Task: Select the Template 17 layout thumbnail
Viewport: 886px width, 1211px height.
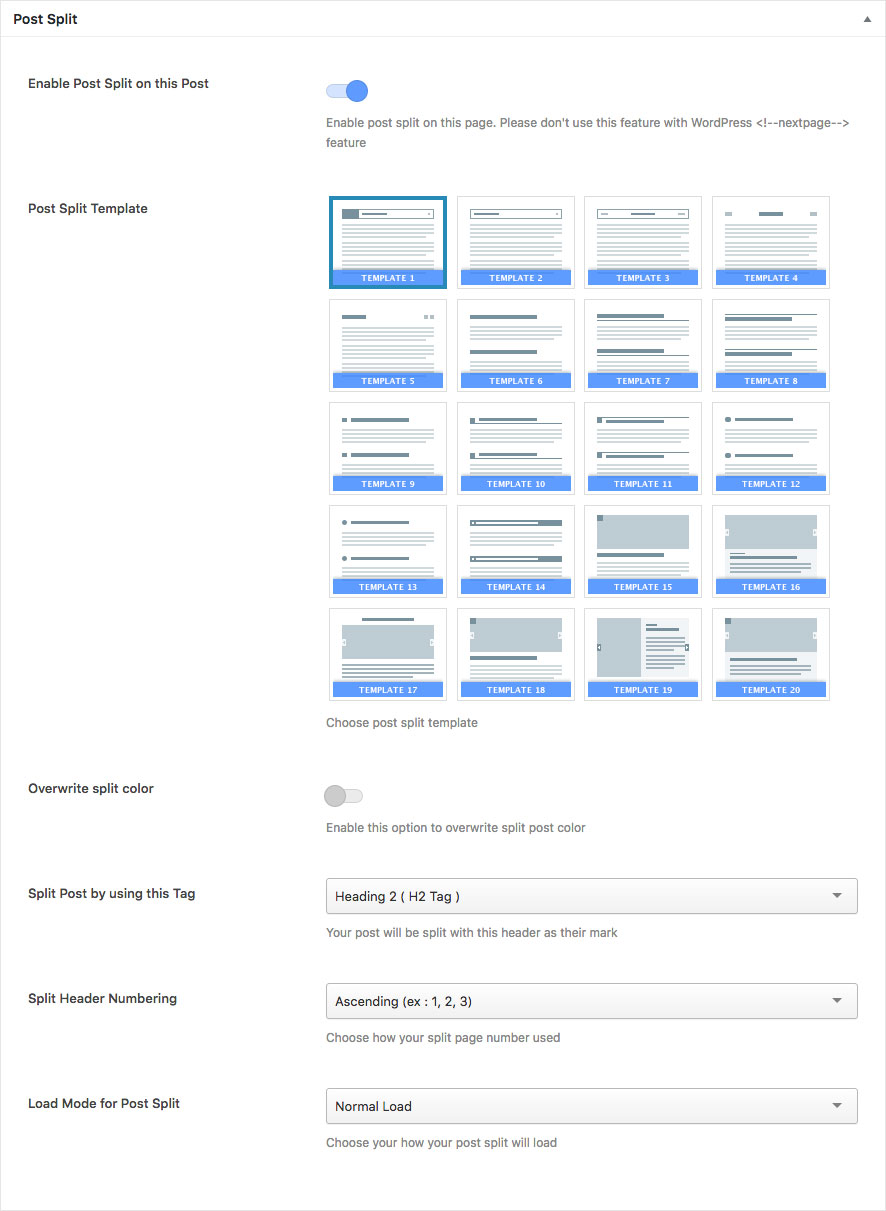Action: (388, 654)
